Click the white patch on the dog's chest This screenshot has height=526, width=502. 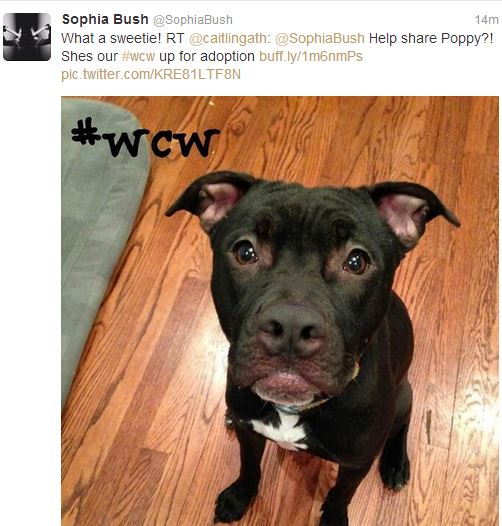click(x=282, y=429)
